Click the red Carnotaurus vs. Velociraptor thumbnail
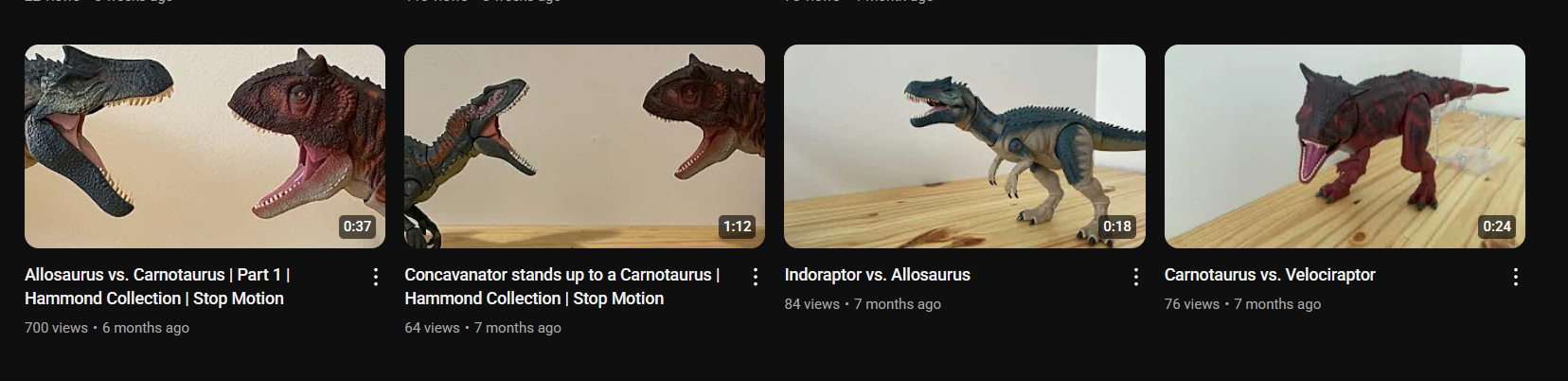Viewport: 1568px width, 381px height. coord(1345,146)
